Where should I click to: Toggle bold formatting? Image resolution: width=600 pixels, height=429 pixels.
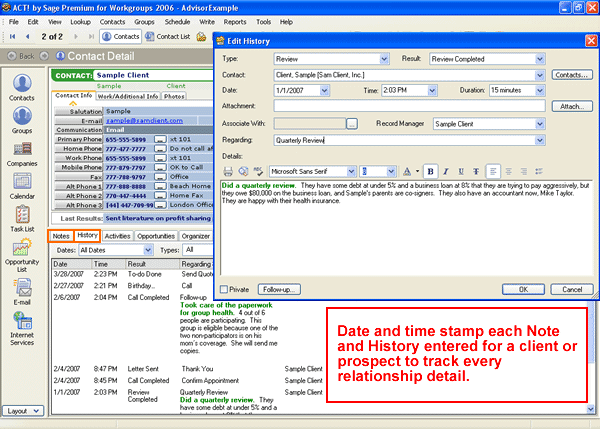[430, 171]
